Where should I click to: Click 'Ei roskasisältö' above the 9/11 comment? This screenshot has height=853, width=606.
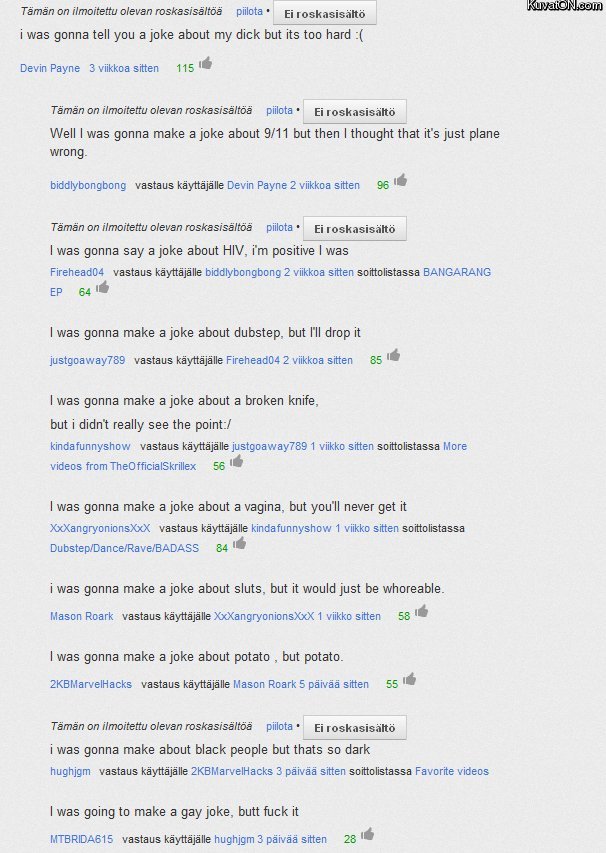[x=354, y=111]
